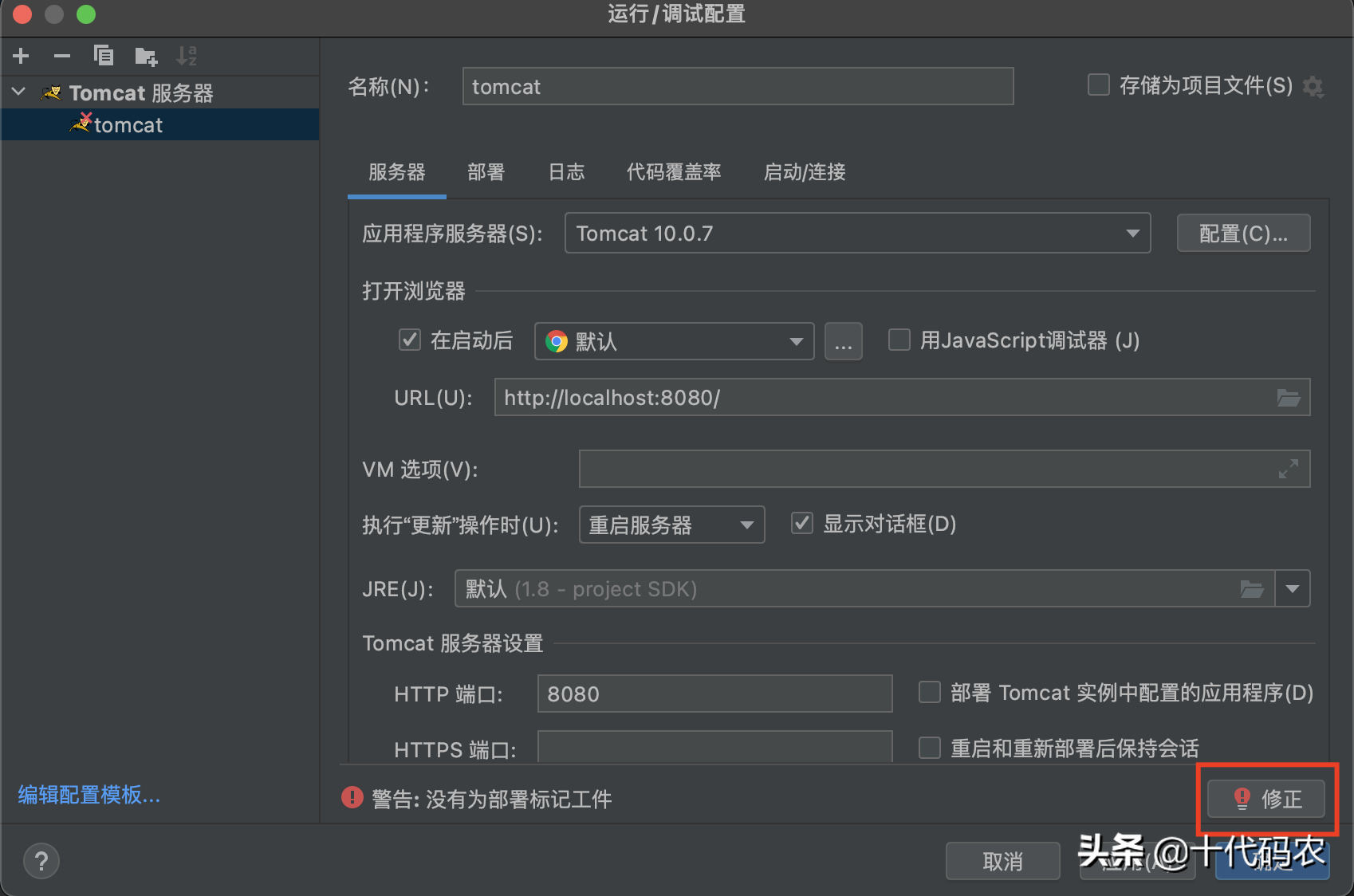The width and height of the screenshot is (1354, 896).
Task: Click the 名称 name input field
Action: [x=738, y=86]
